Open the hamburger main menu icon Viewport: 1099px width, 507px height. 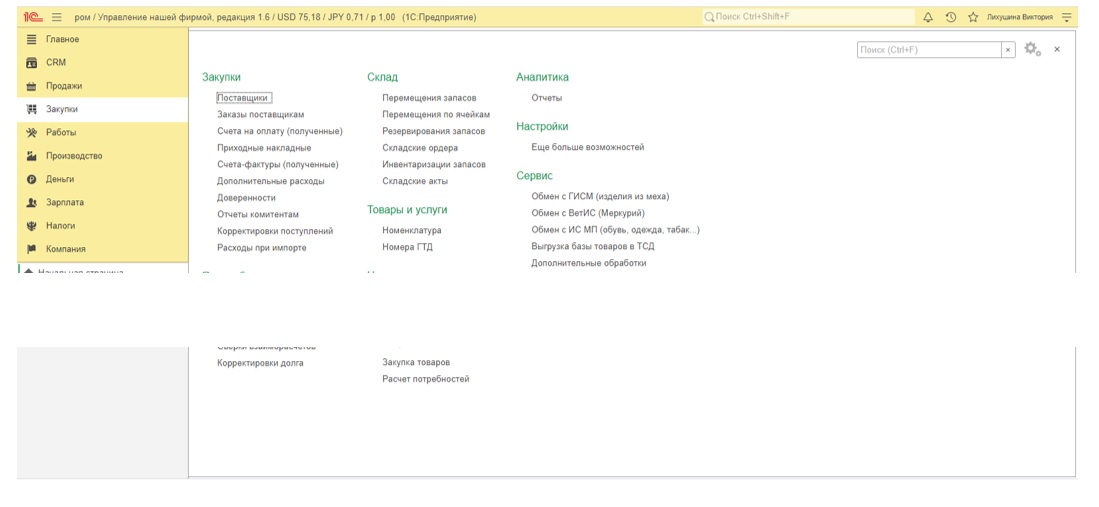click(x=57, y=17)
